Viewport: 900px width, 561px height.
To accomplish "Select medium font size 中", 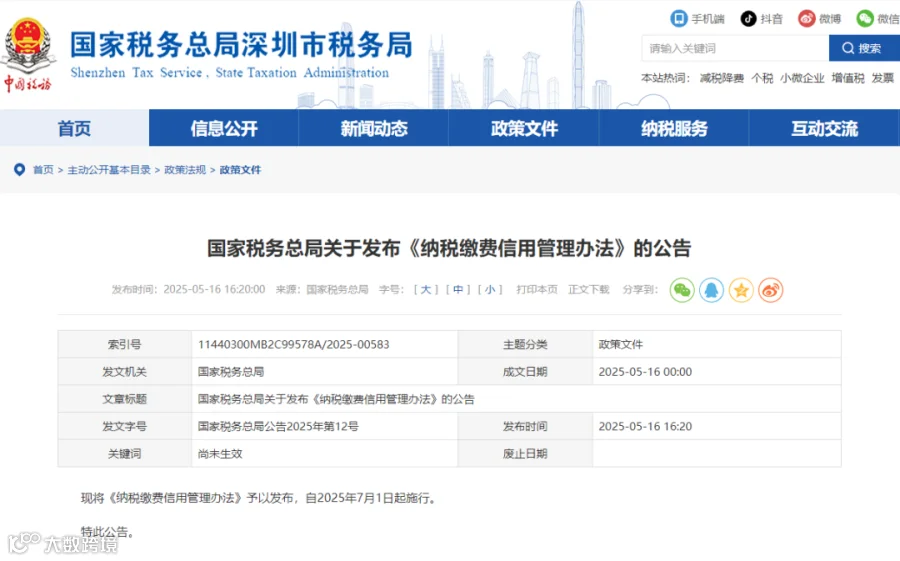I will (x=458, y=289).
